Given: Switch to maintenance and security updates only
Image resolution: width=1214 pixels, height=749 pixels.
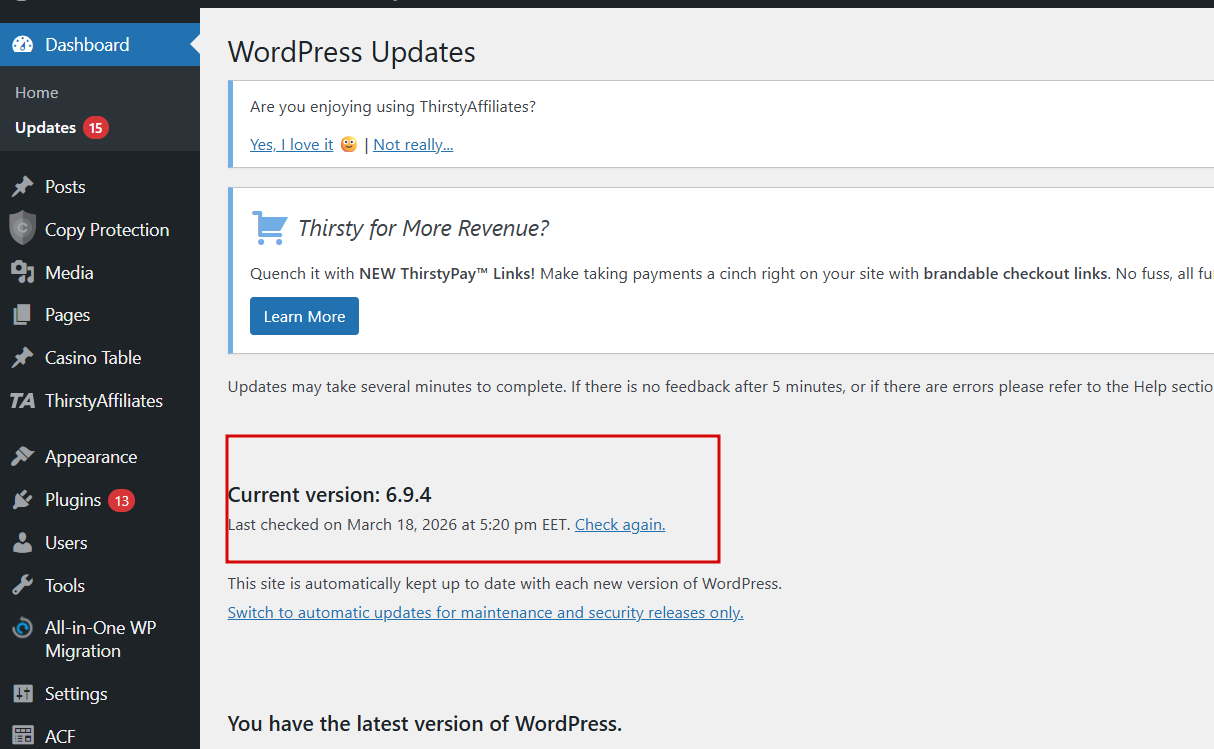Looking at the screenshot, I should tap(485, 613).
